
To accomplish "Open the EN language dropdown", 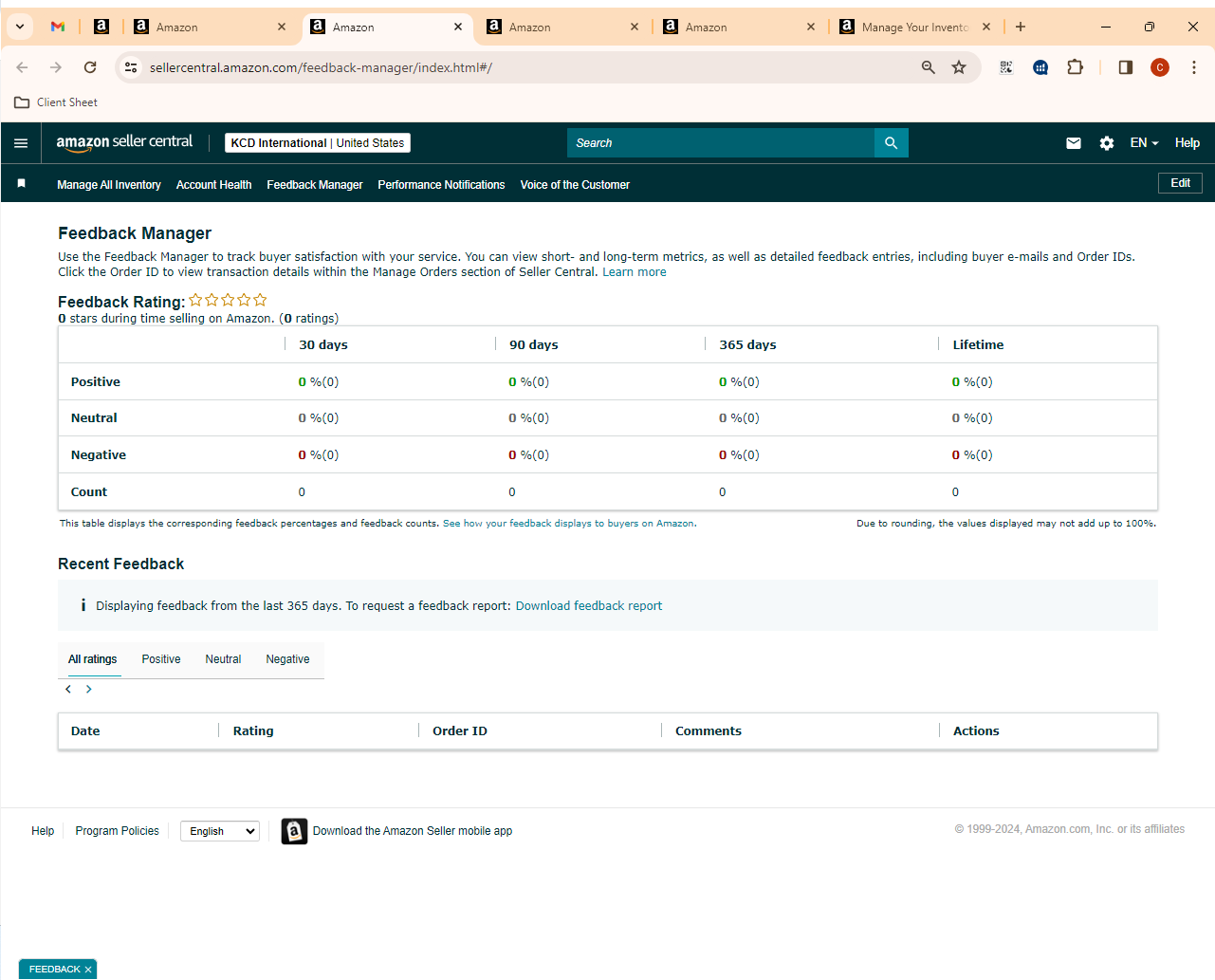I will tap(1144, 143).
